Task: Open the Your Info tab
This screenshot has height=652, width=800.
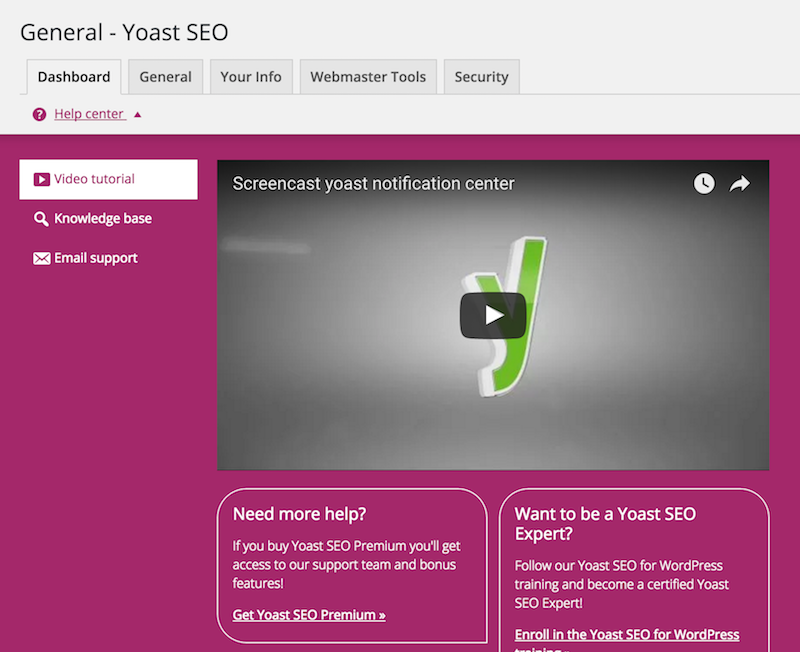Action: 251,77
